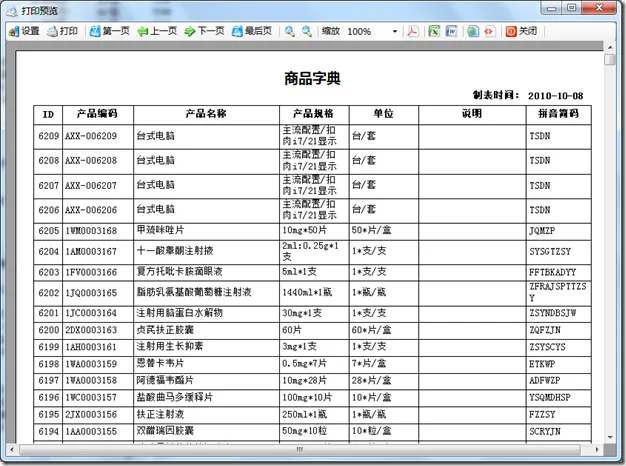Click the vertical scrollbar down arrow
The width and height of the screenshot is (626, 466).
pos(610,437)
